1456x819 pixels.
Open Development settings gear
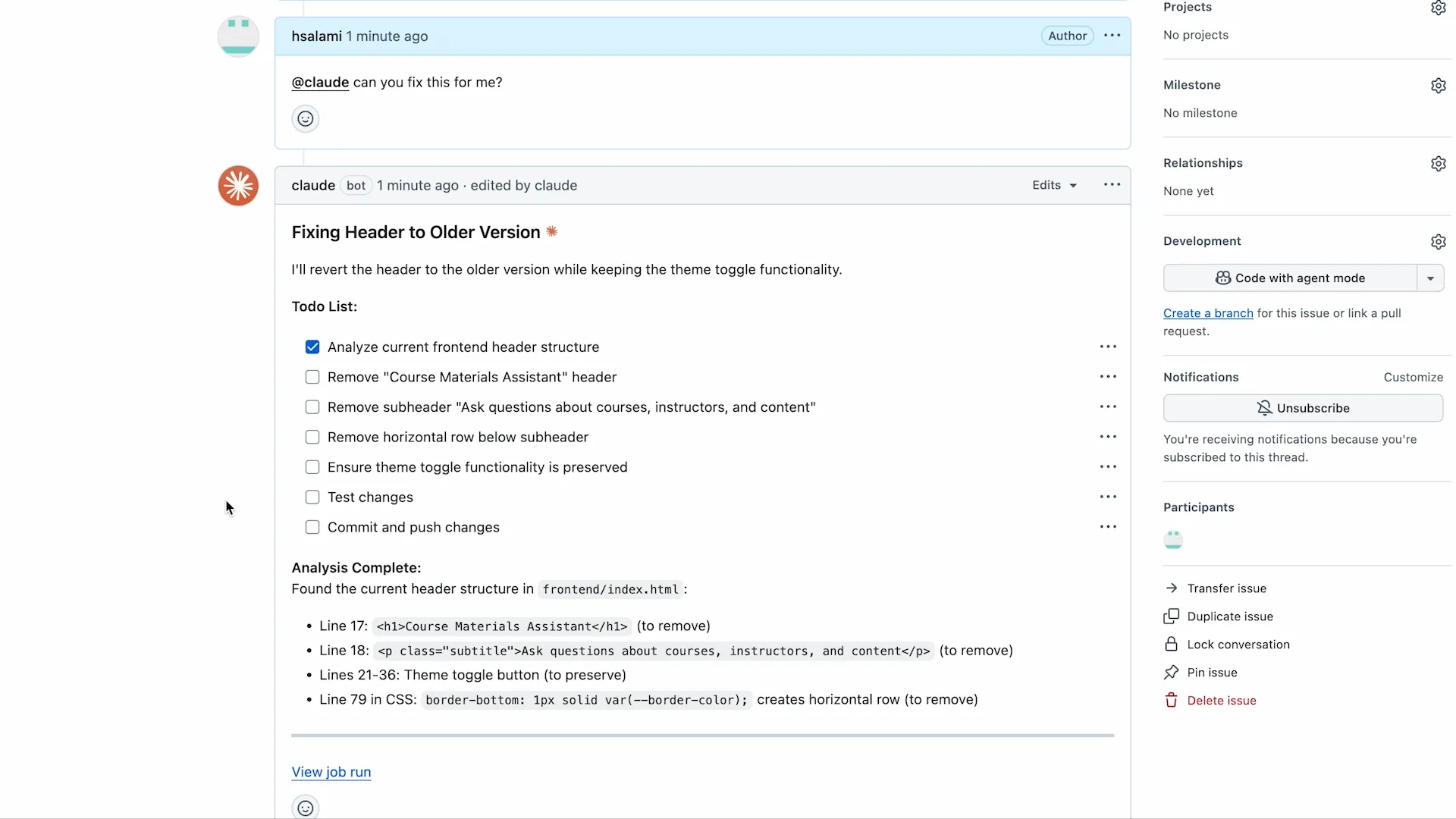(x=1438, y=242)
